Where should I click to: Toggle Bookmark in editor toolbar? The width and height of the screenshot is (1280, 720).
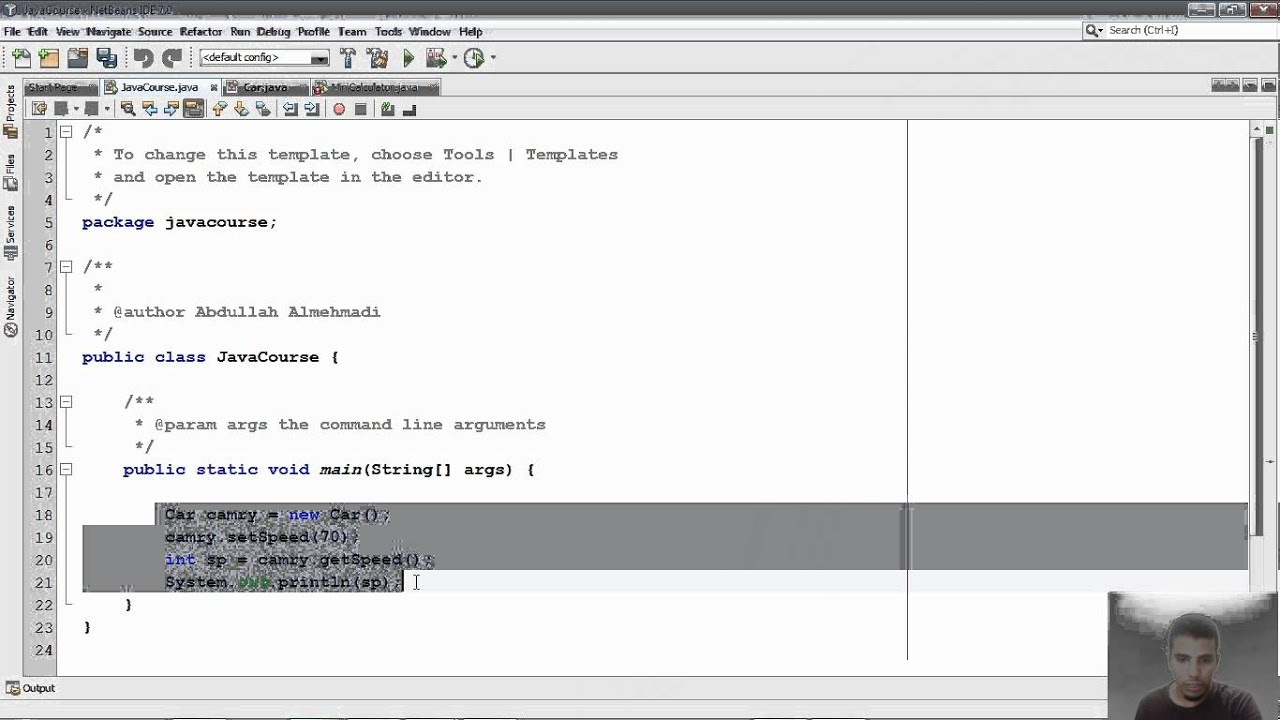pos(263,109)
